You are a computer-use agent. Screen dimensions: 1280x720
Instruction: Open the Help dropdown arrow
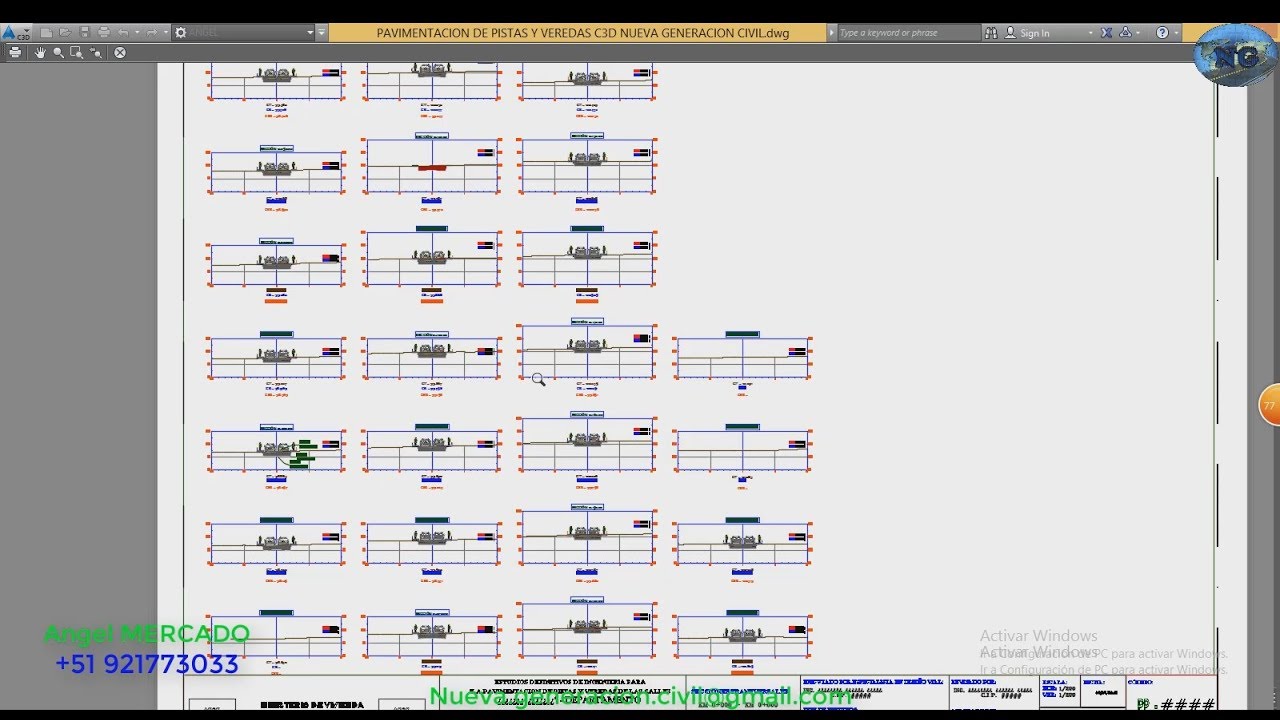pos(1176,33)
